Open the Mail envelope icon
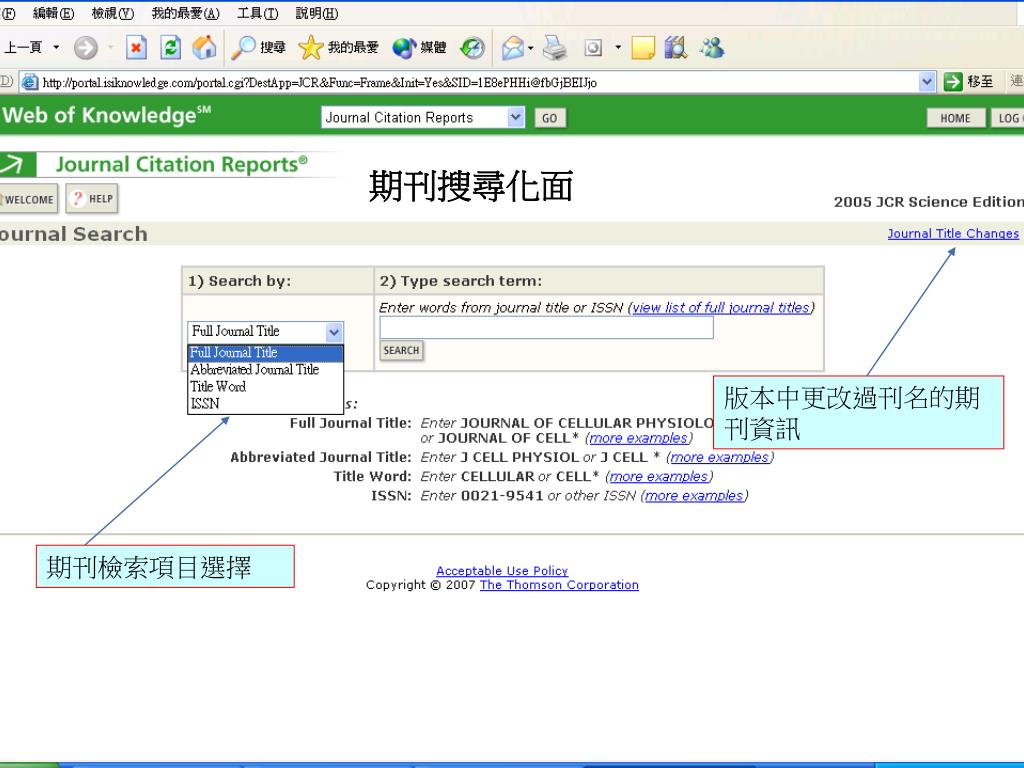Screen dimensions: 1024x768 tap(512, 48)
